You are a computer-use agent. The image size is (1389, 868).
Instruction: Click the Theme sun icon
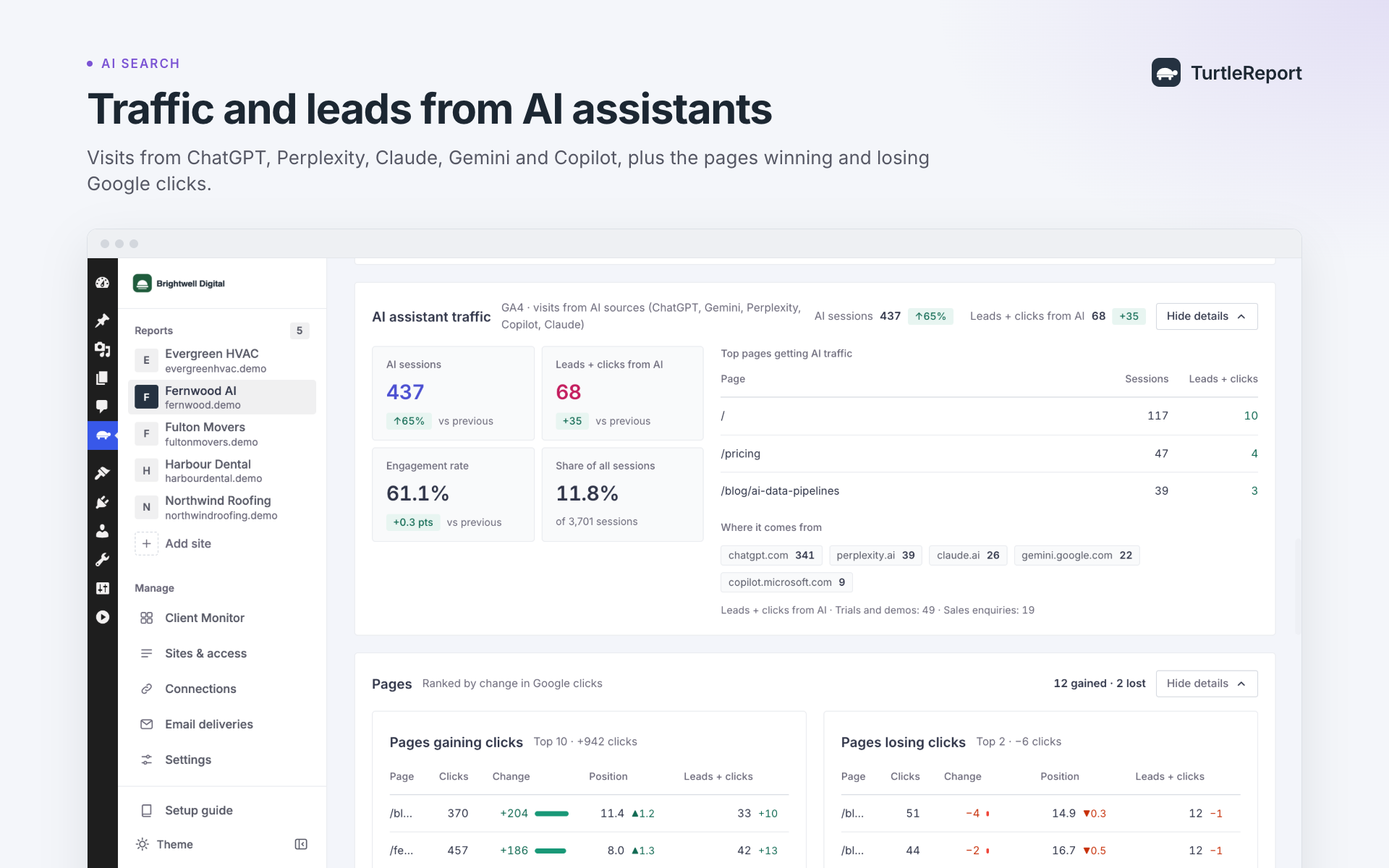point(143,844)
